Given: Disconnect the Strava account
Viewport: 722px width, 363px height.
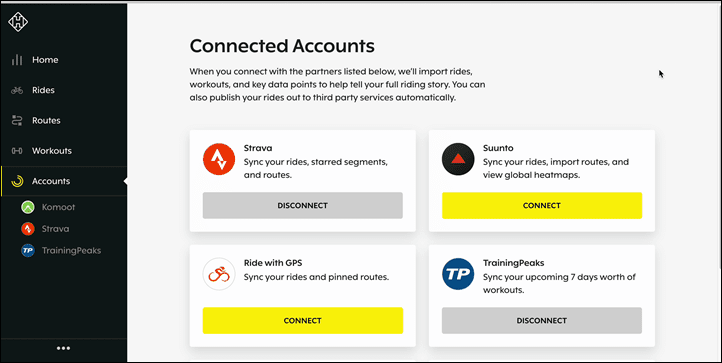Looking at the screenshot, I should coord(303,205).
